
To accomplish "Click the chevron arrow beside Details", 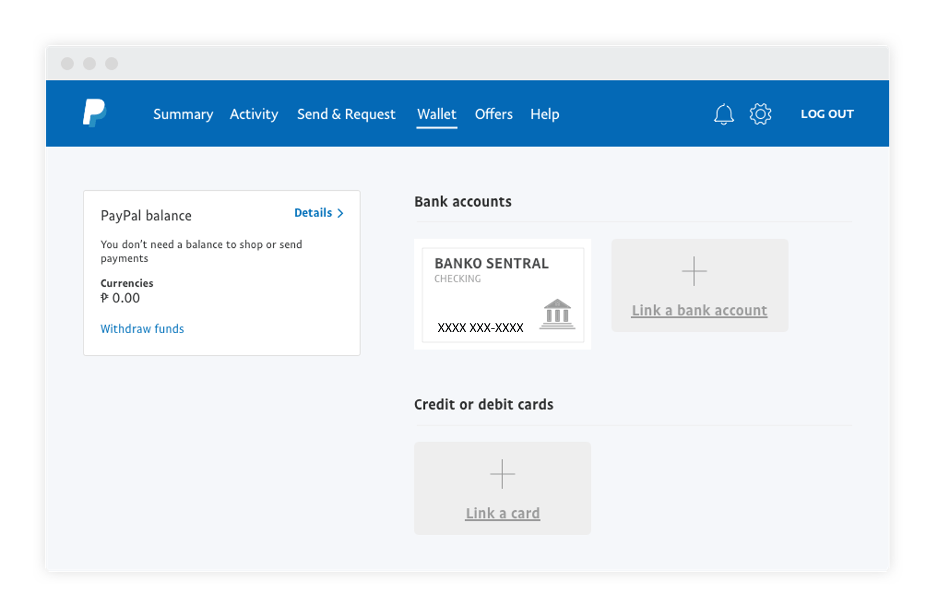I will [x=341, y=213].
